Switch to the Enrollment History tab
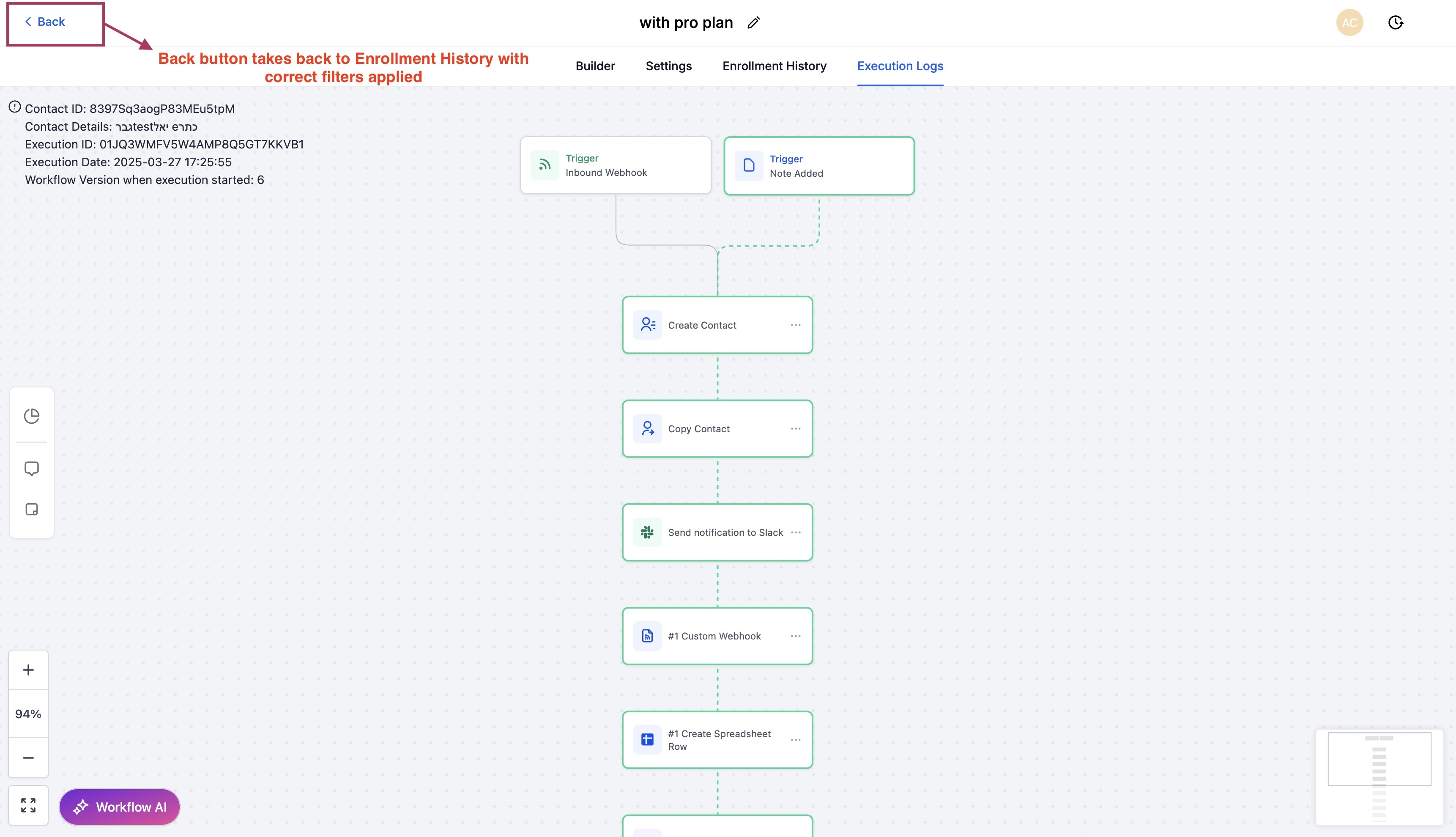 pos(774,66)
